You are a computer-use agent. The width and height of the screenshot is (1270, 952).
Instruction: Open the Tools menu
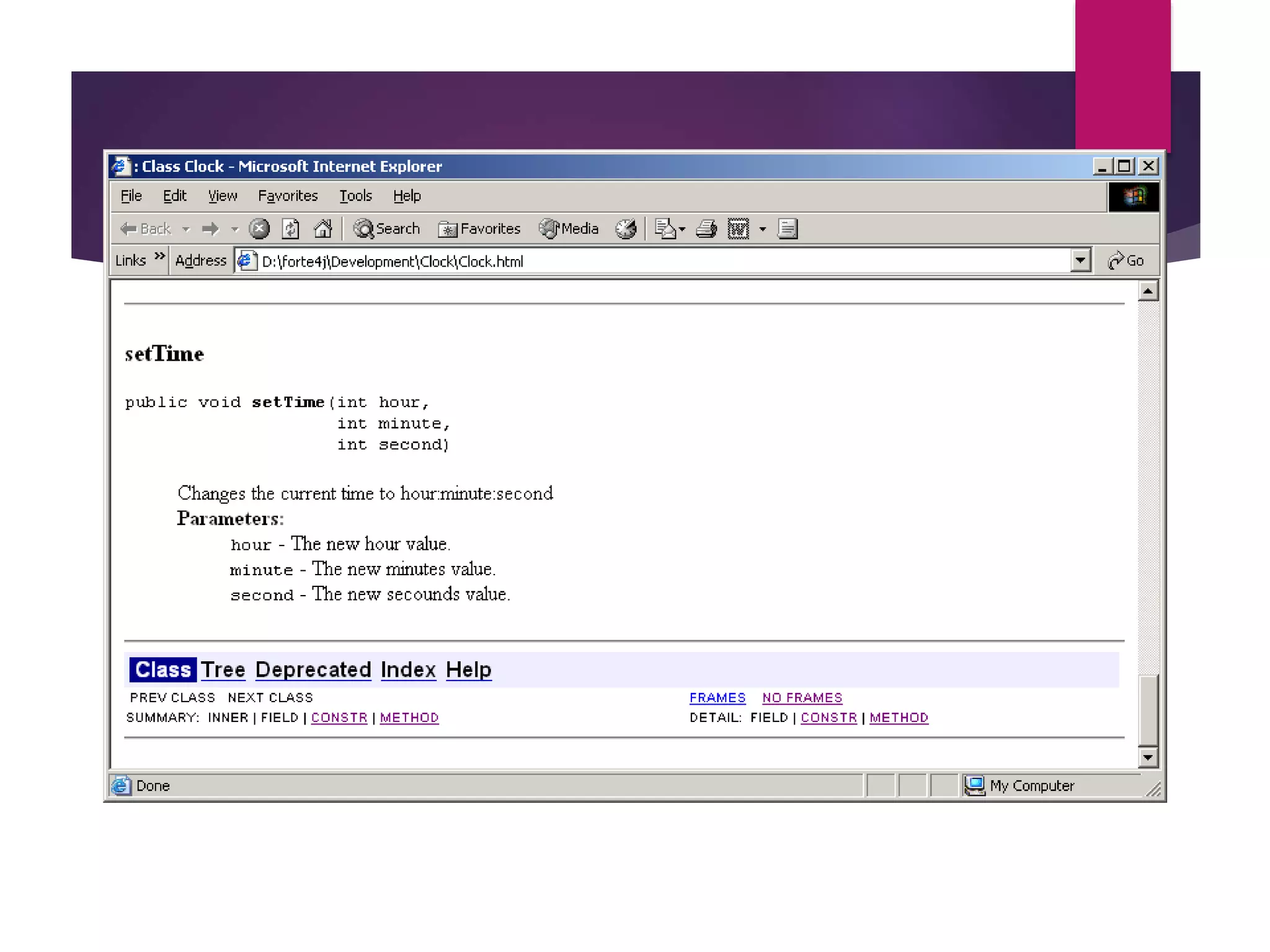355,196
